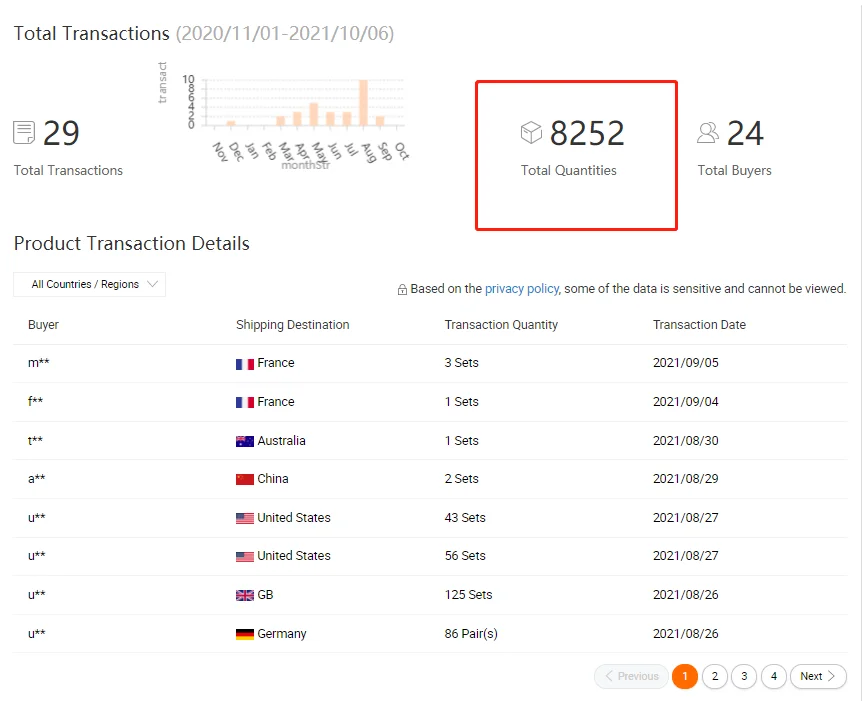Click the China flag icon
Image resolution: width=862 pixels, height=701 pixels.
[x=245, y=479]
